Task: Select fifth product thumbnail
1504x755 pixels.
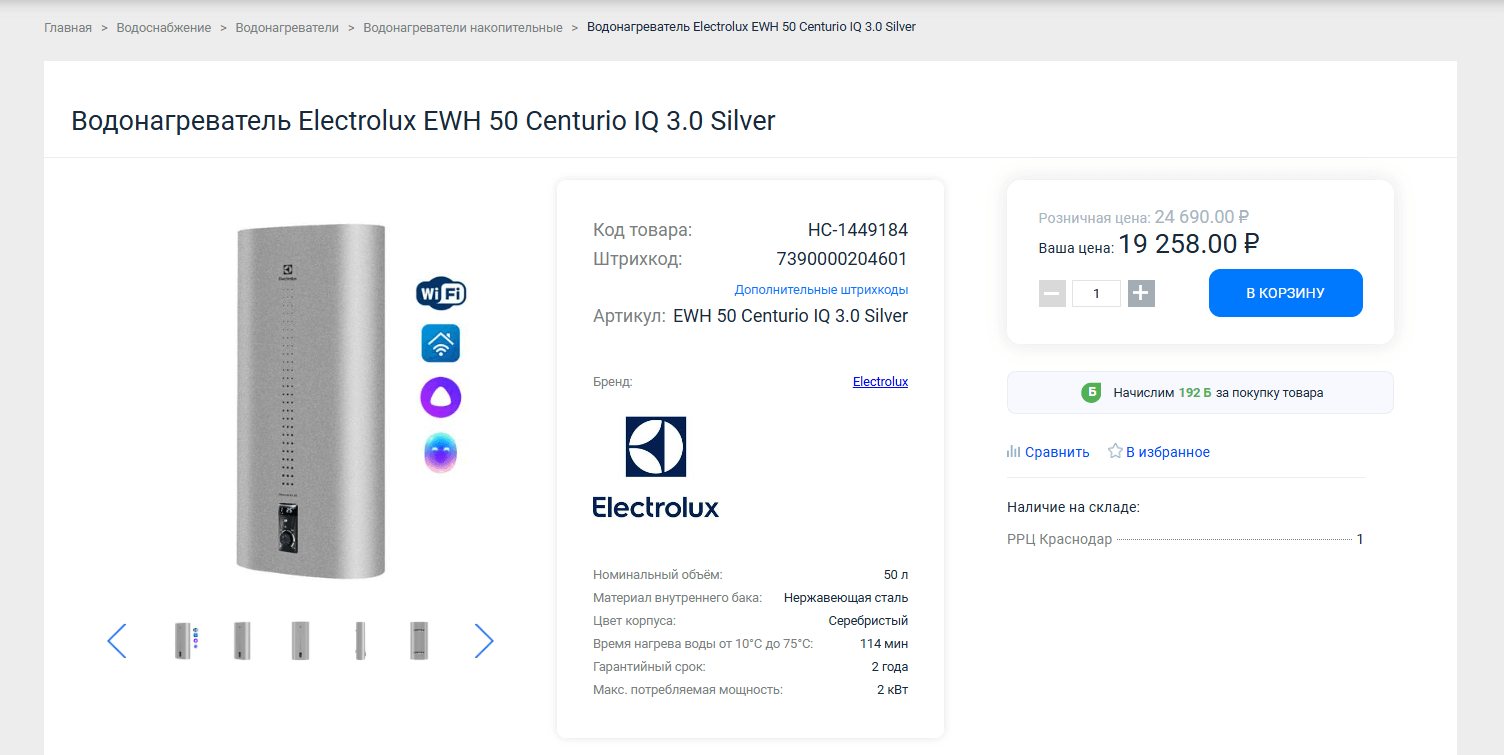Action: (420, 641)
